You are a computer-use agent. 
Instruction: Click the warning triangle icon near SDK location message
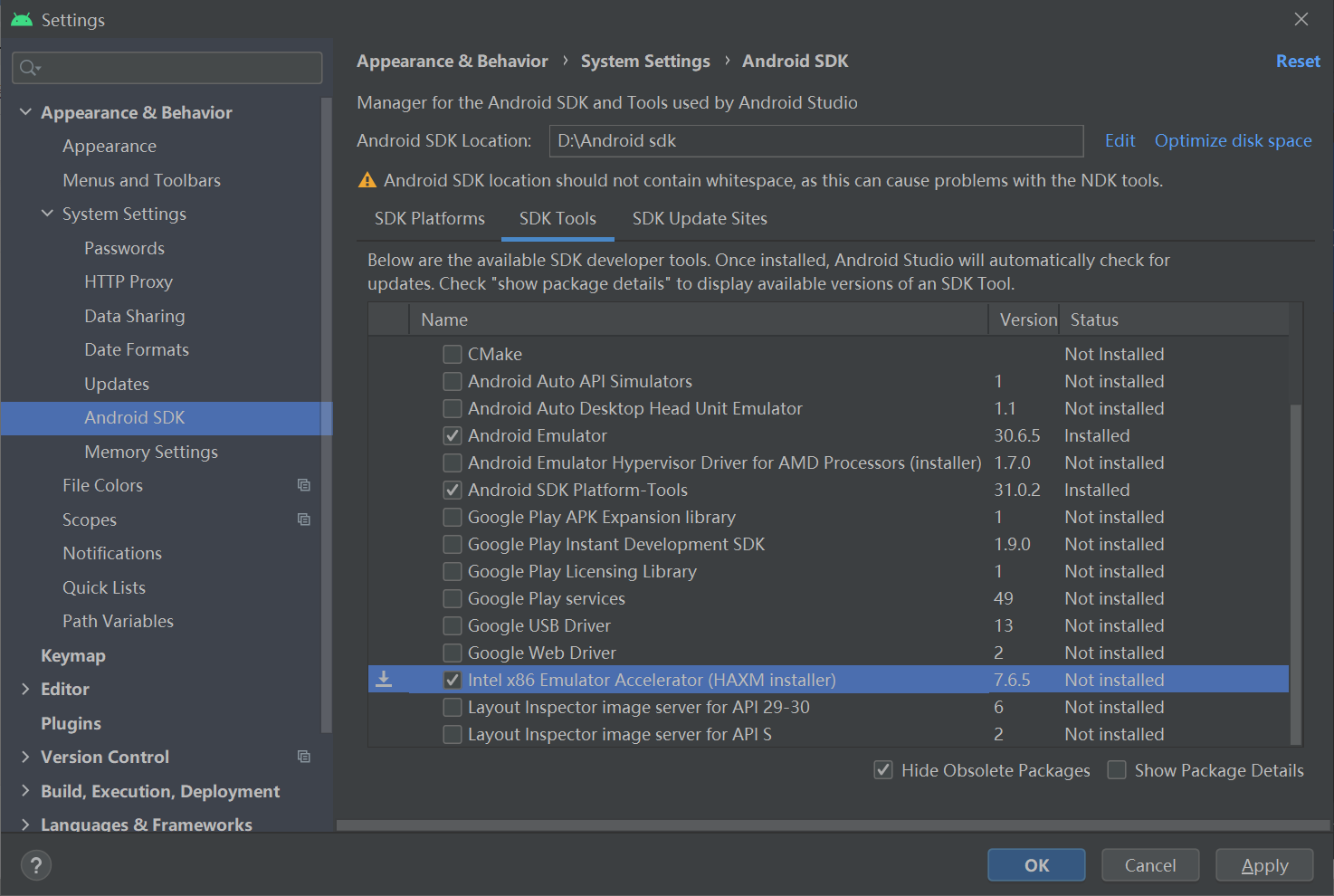click(367, 180)
